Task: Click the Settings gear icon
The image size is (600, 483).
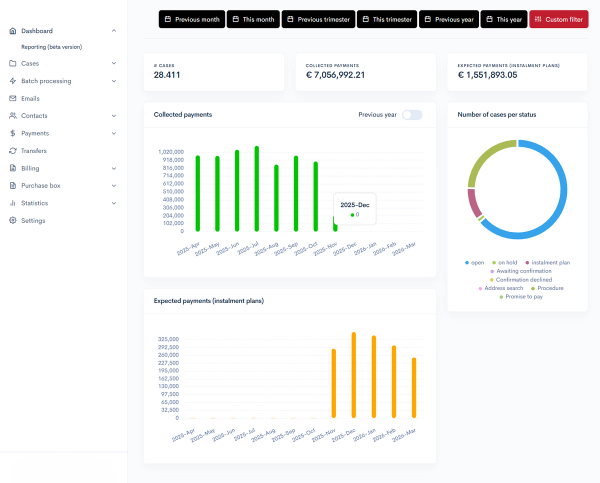Action: click(x=13, y=220)
